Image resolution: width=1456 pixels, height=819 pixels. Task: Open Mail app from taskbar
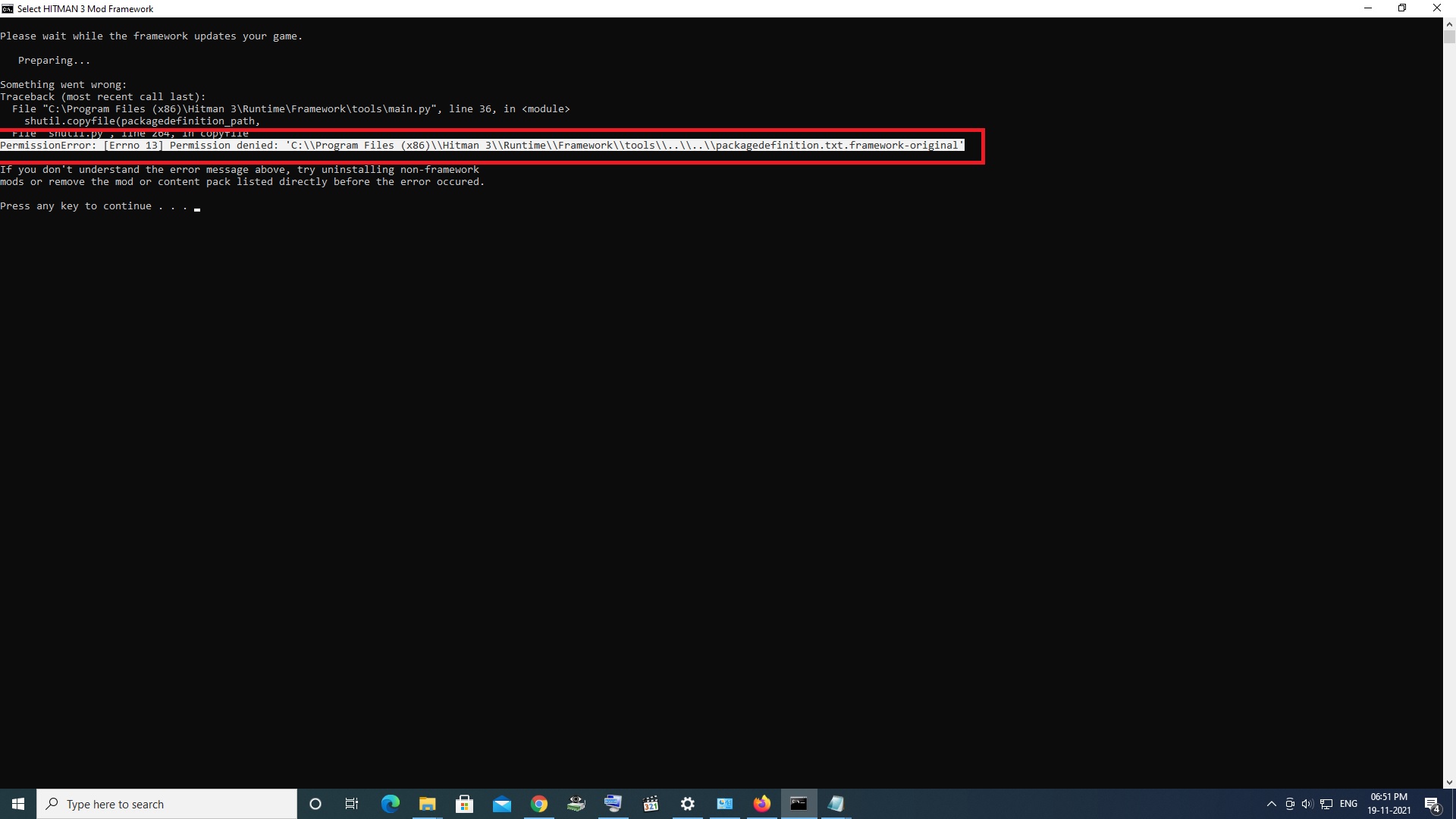(501, 804)
